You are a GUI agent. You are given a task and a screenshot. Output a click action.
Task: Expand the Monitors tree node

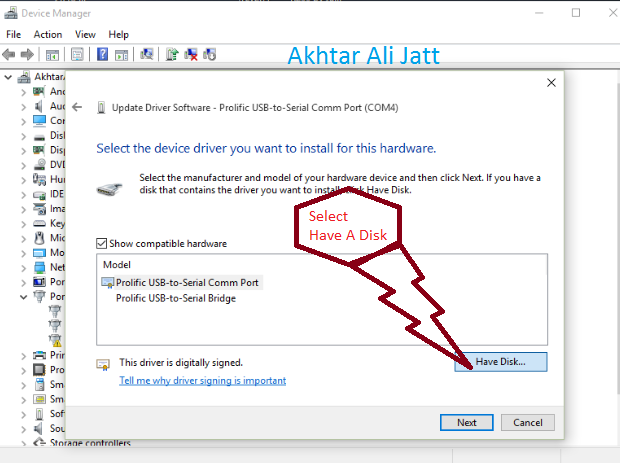pyautogui.click(x=23, y=253)
